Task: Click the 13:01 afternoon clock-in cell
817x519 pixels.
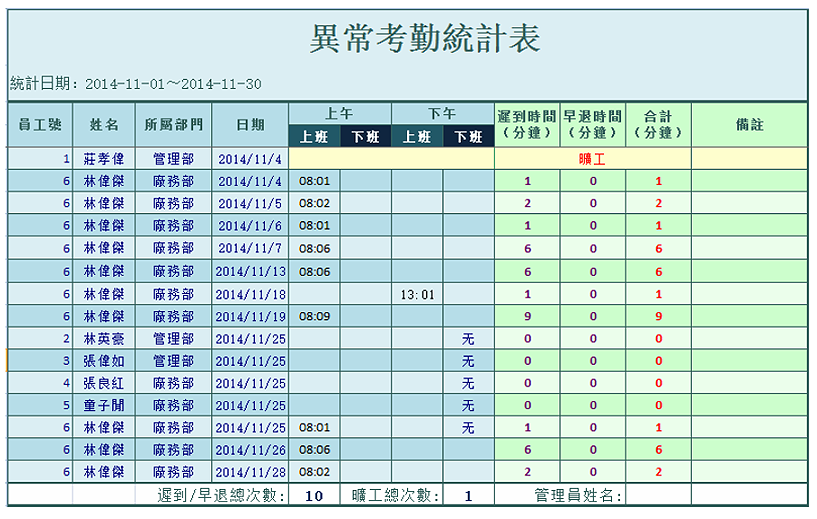Action: coord(417,294)
